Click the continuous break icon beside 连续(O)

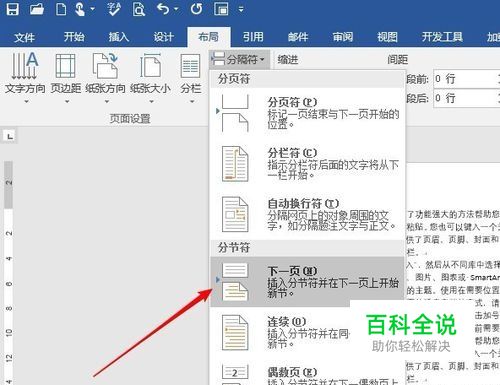(235, 332)
